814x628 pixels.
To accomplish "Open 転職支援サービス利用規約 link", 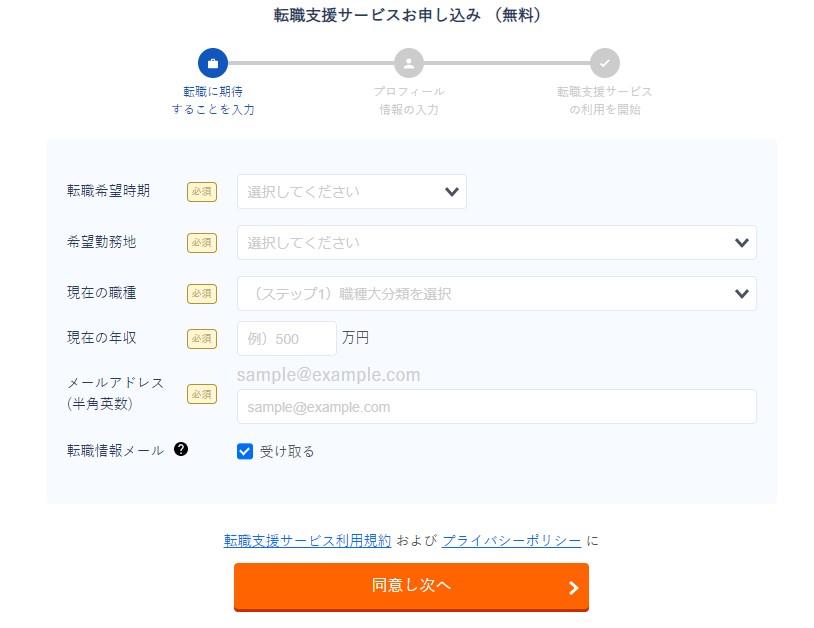I will [307, 540].
